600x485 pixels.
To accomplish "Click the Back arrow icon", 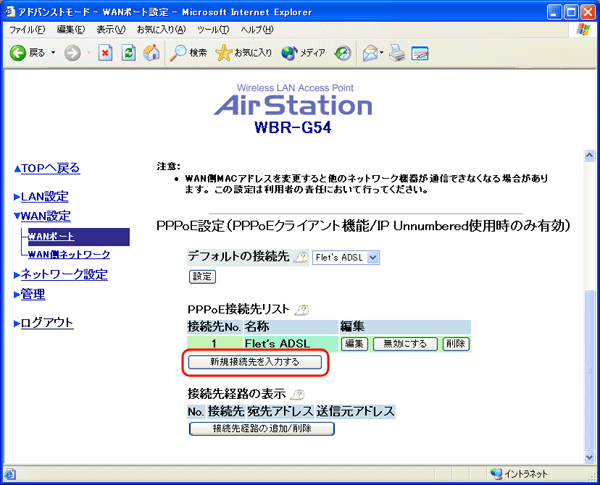I will [18, 53].
